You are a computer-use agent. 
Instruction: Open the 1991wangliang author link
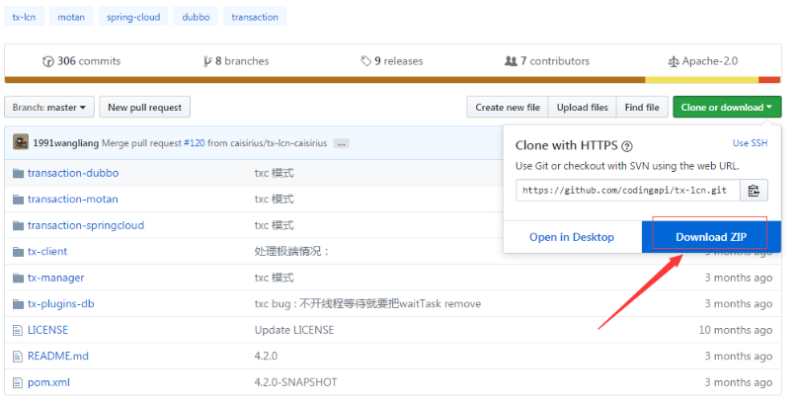click(x=66, y=143)
